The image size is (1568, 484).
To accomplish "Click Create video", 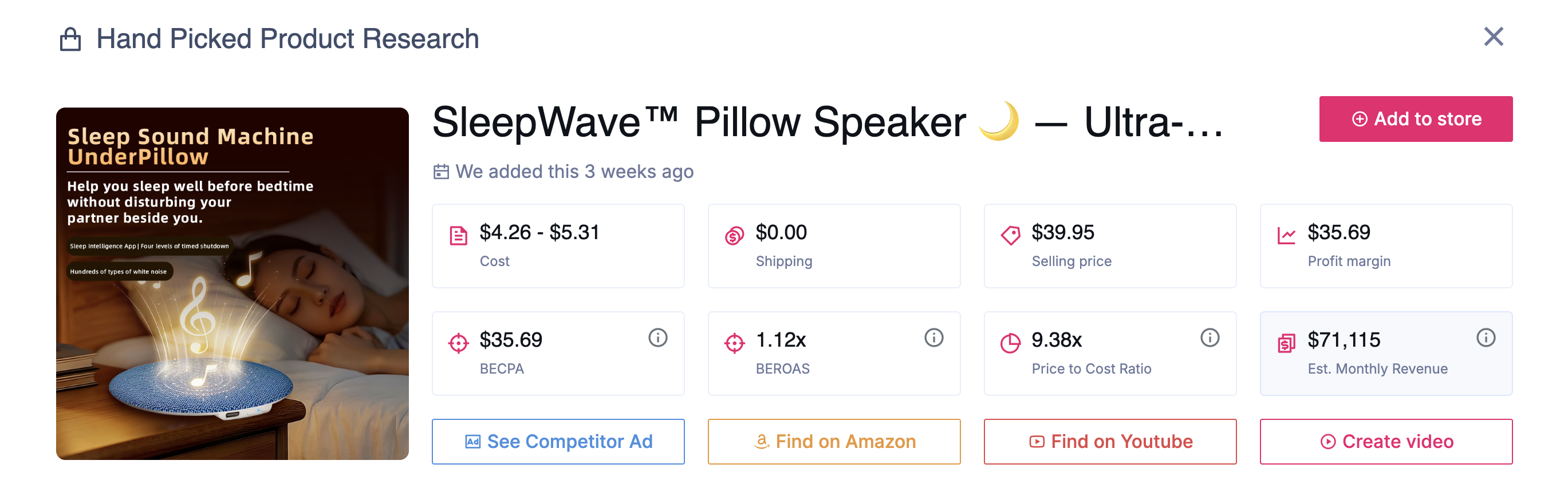I will point(1386,442).
